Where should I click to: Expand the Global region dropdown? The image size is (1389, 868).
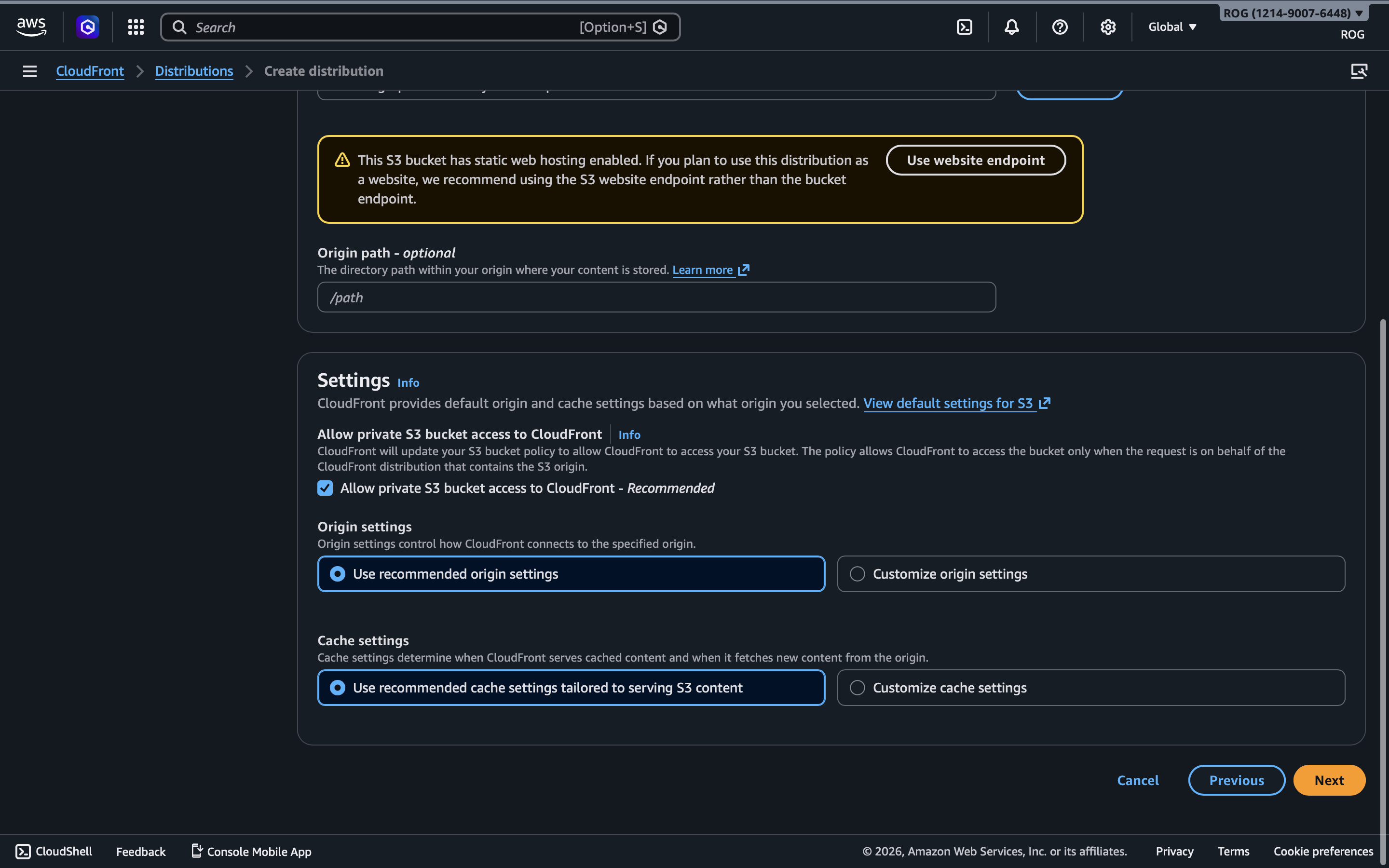tap(1172, 27)
